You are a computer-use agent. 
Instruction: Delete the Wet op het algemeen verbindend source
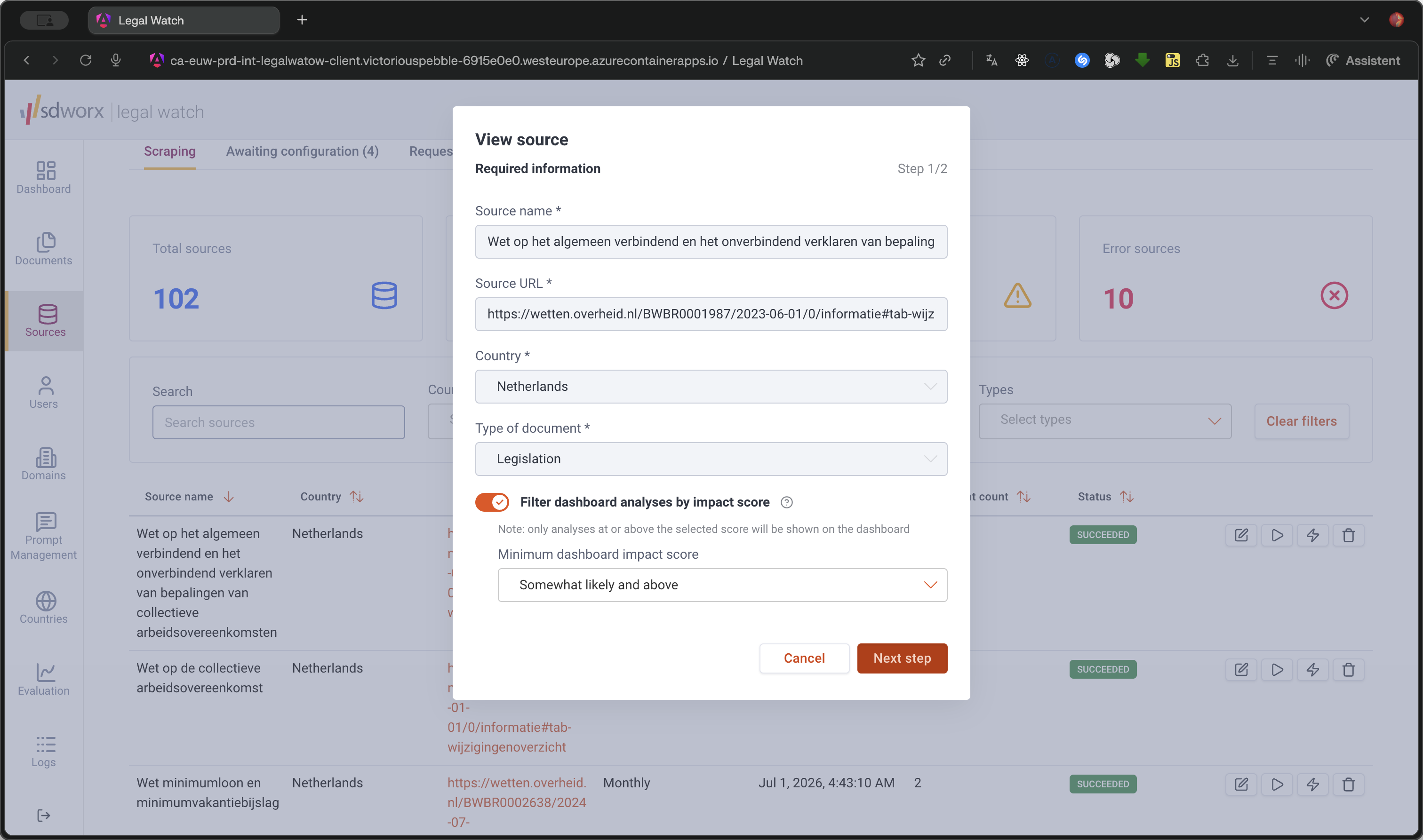point(1348,535)
